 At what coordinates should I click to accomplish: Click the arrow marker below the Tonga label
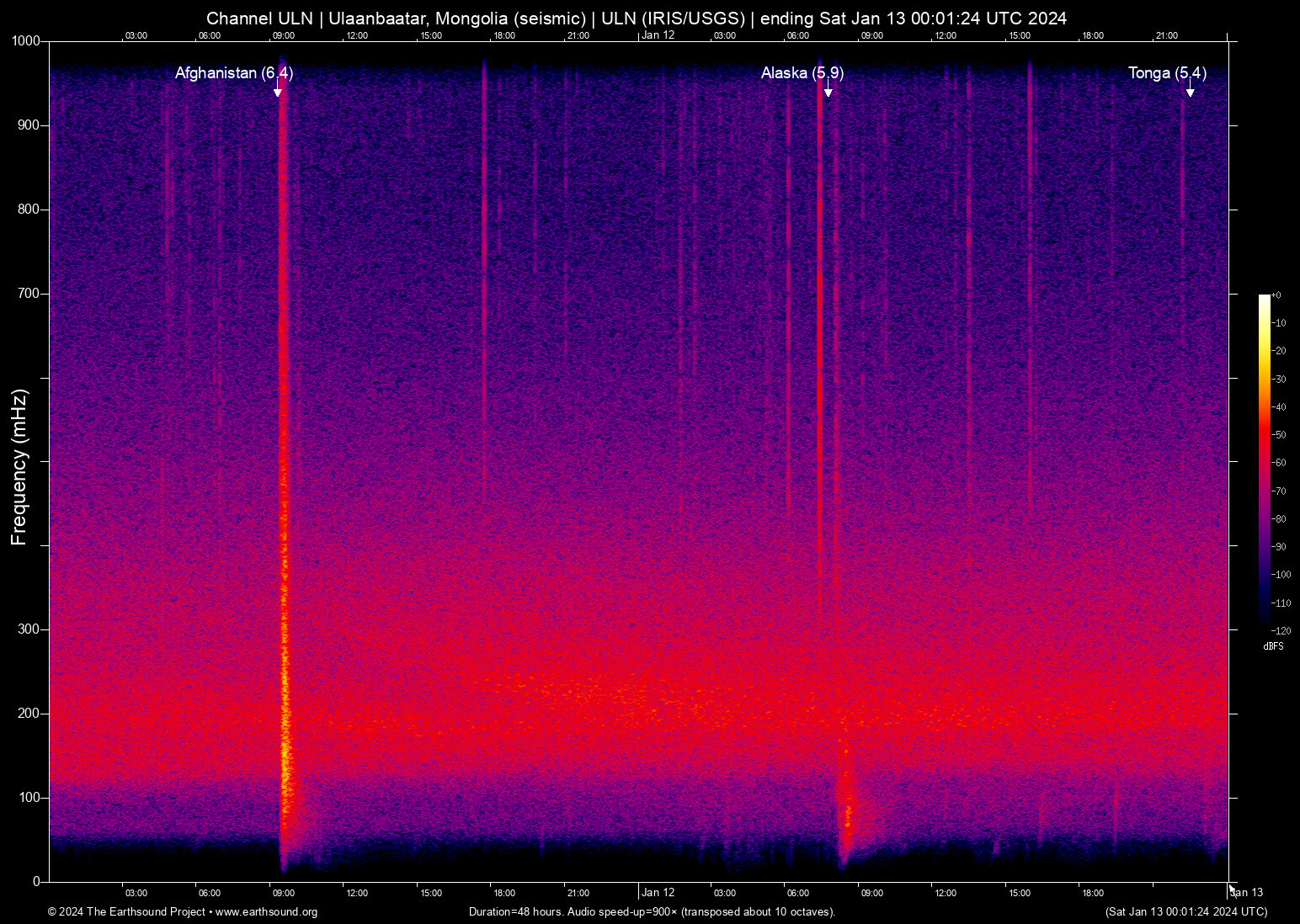pyautogui.click(x=1190, y=91)
